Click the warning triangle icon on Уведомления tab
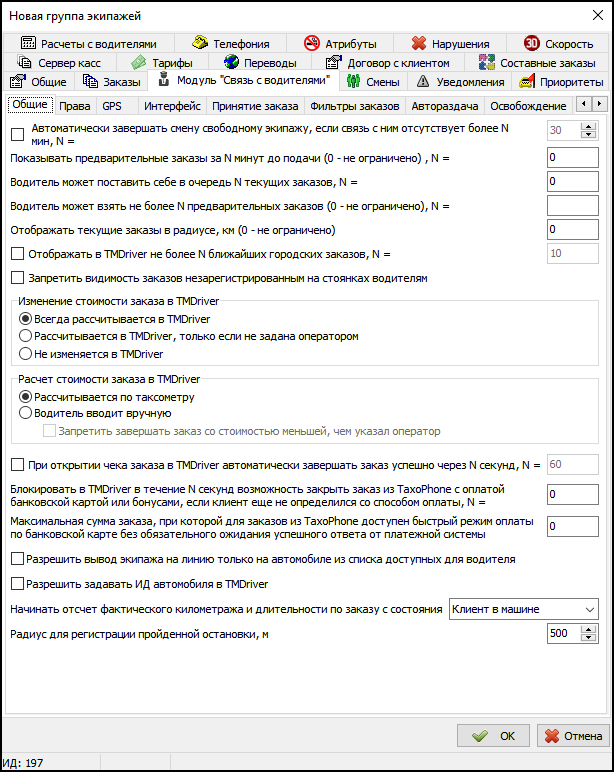 point(424,82)
